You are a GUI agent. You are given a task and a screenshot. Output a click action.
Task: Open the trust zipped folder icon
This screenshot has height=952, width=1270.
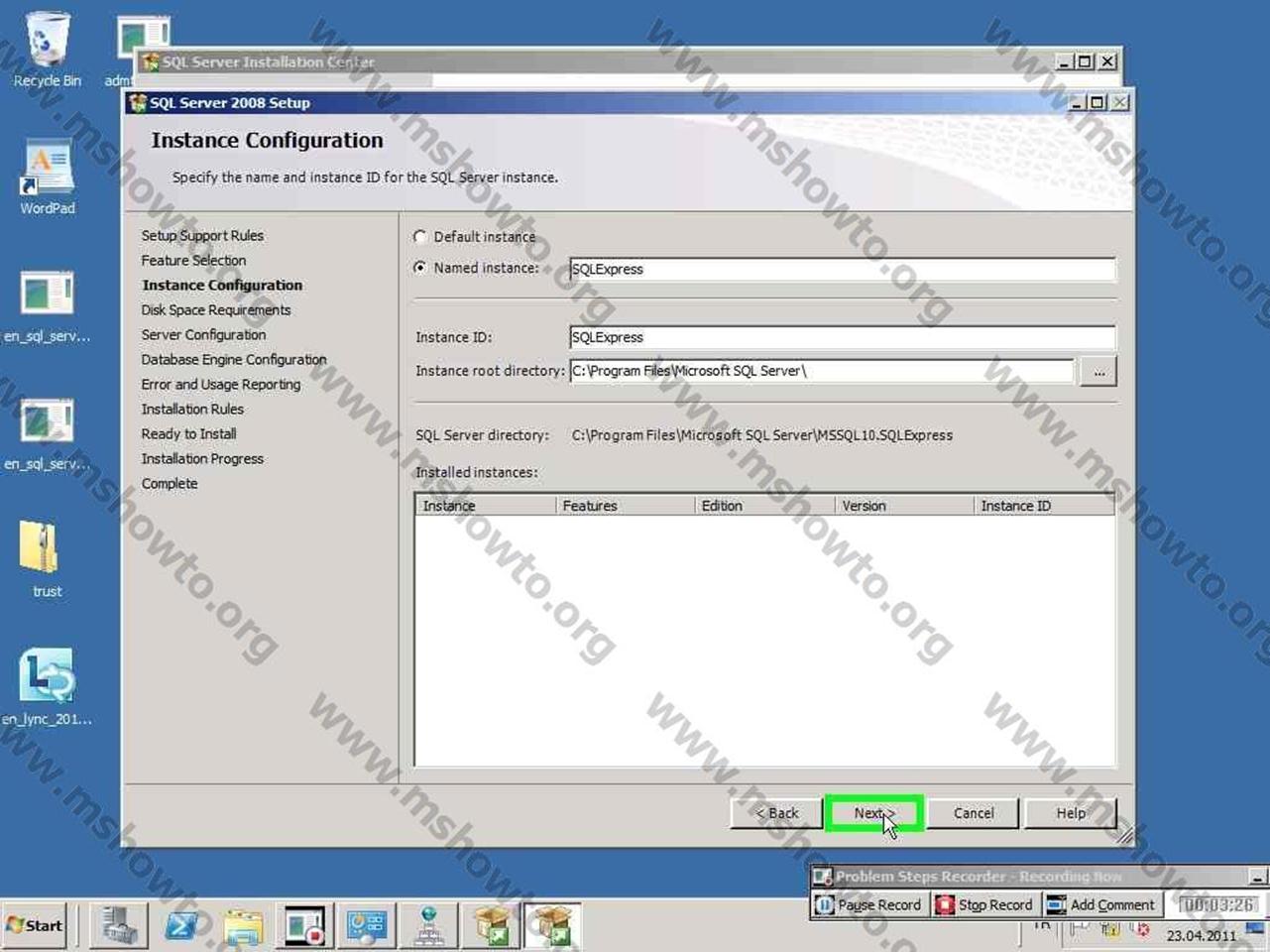(47, 558)
